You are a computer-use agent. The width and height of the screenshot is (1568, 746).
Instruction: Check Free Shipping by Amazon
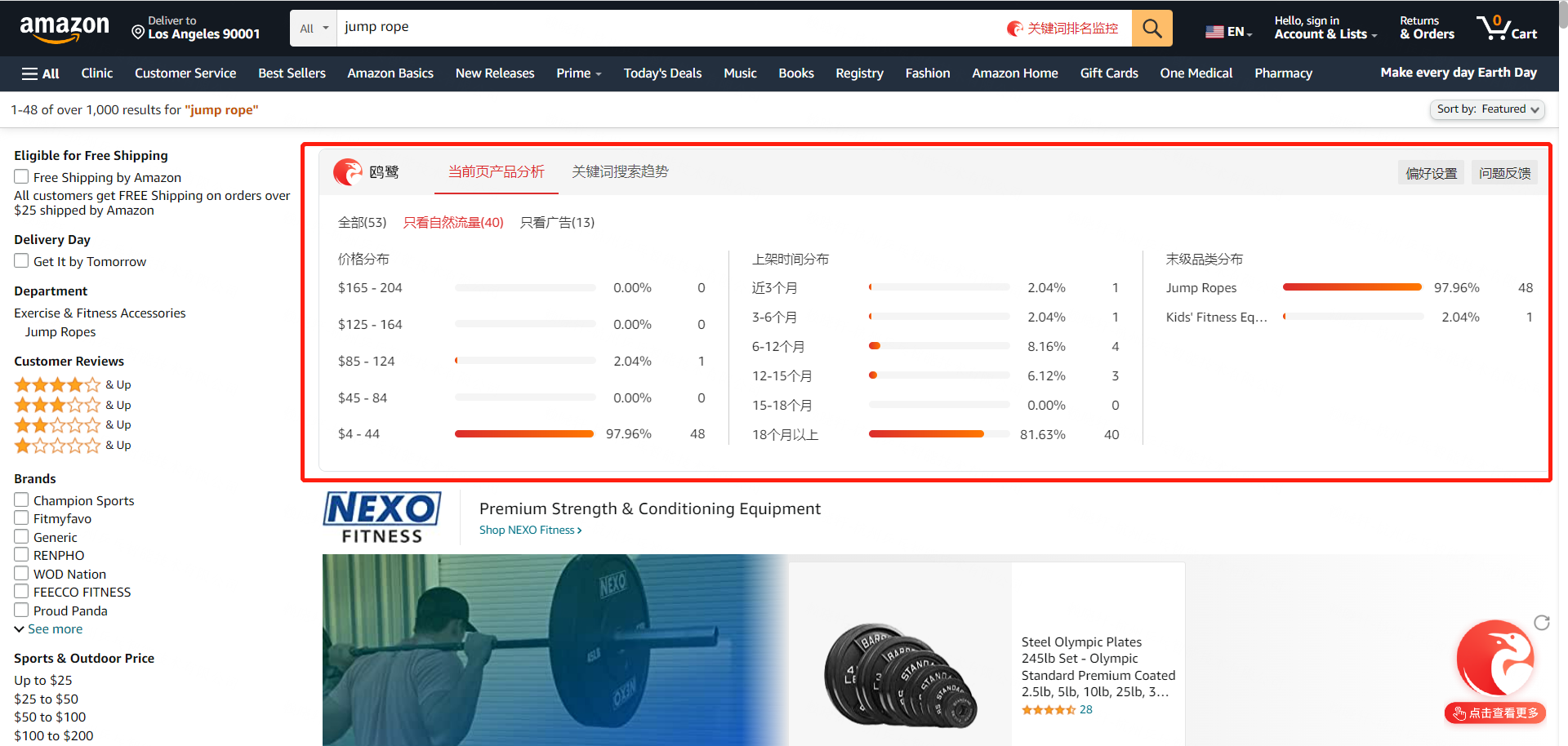pos(21,176)
